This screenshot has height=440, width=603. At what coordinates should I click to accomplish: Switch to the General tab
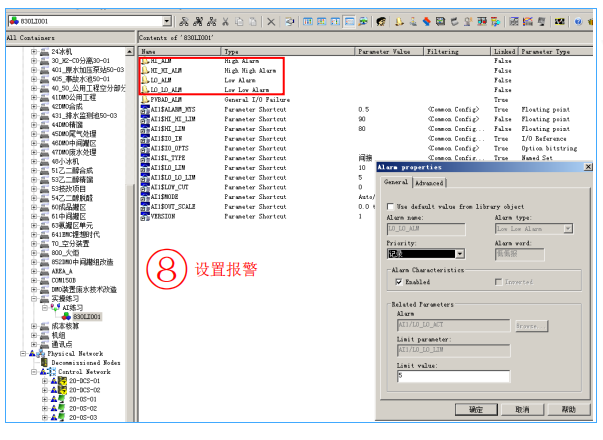(396, 183)
